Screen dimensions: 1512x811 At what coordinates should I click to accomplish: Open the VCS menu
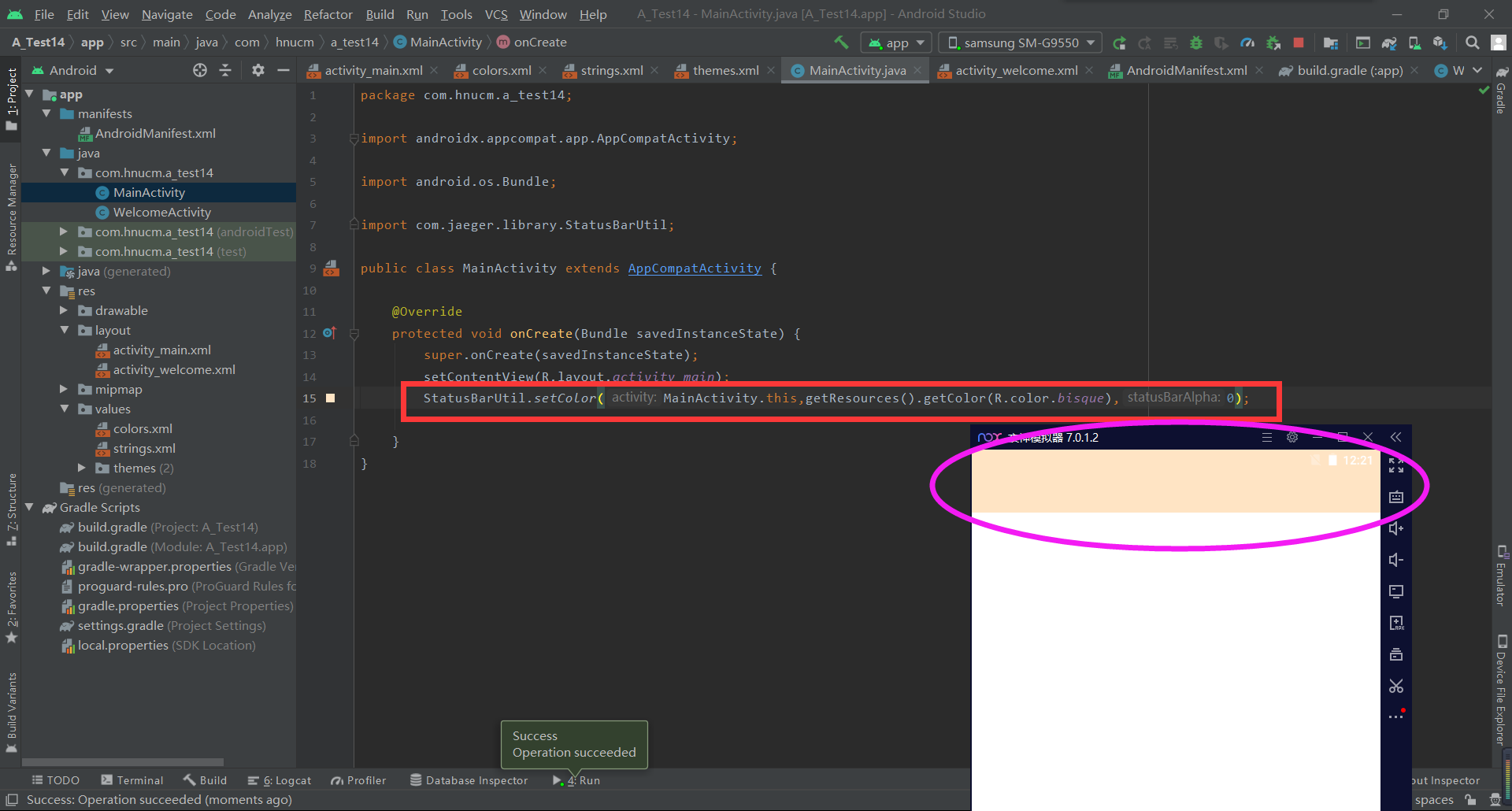pyautogui.click(x=496, y=14)
